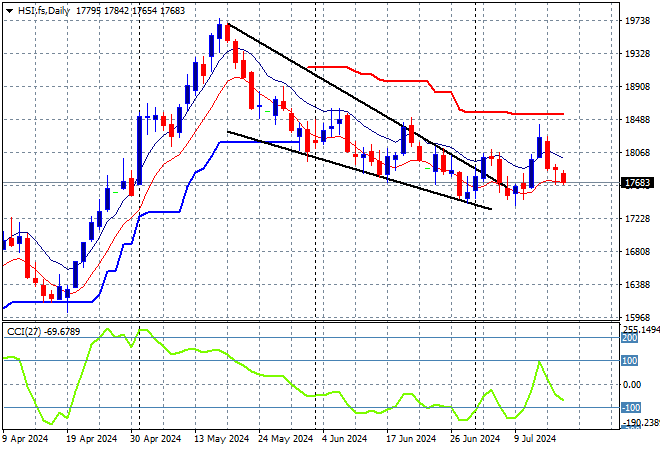Image resolution: width=660 pixels, height=450 pixels.
Task: Select the current price tag 17683
Action: point(637,183)
